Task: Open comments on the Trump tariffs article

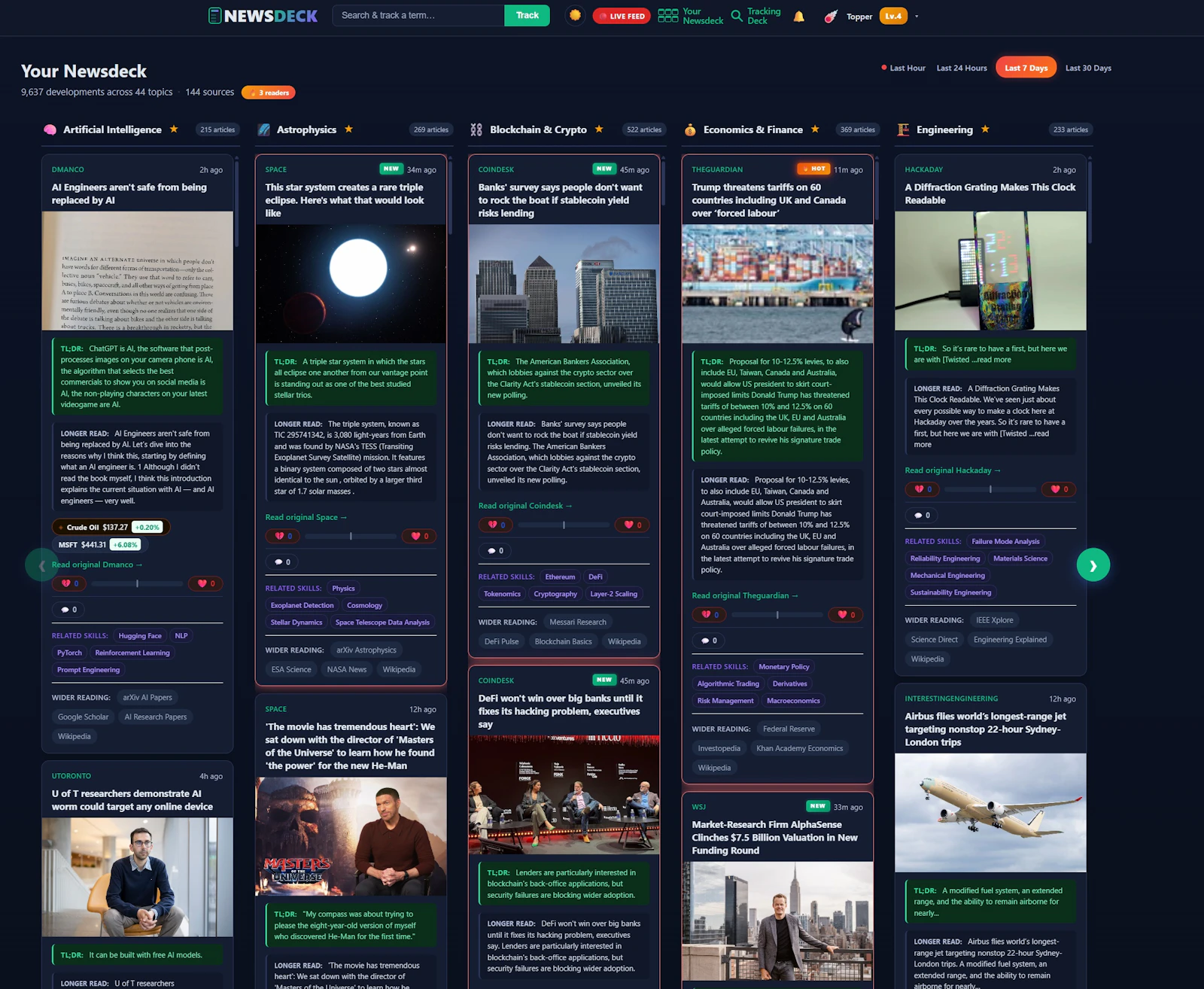Action: point(709,641)
